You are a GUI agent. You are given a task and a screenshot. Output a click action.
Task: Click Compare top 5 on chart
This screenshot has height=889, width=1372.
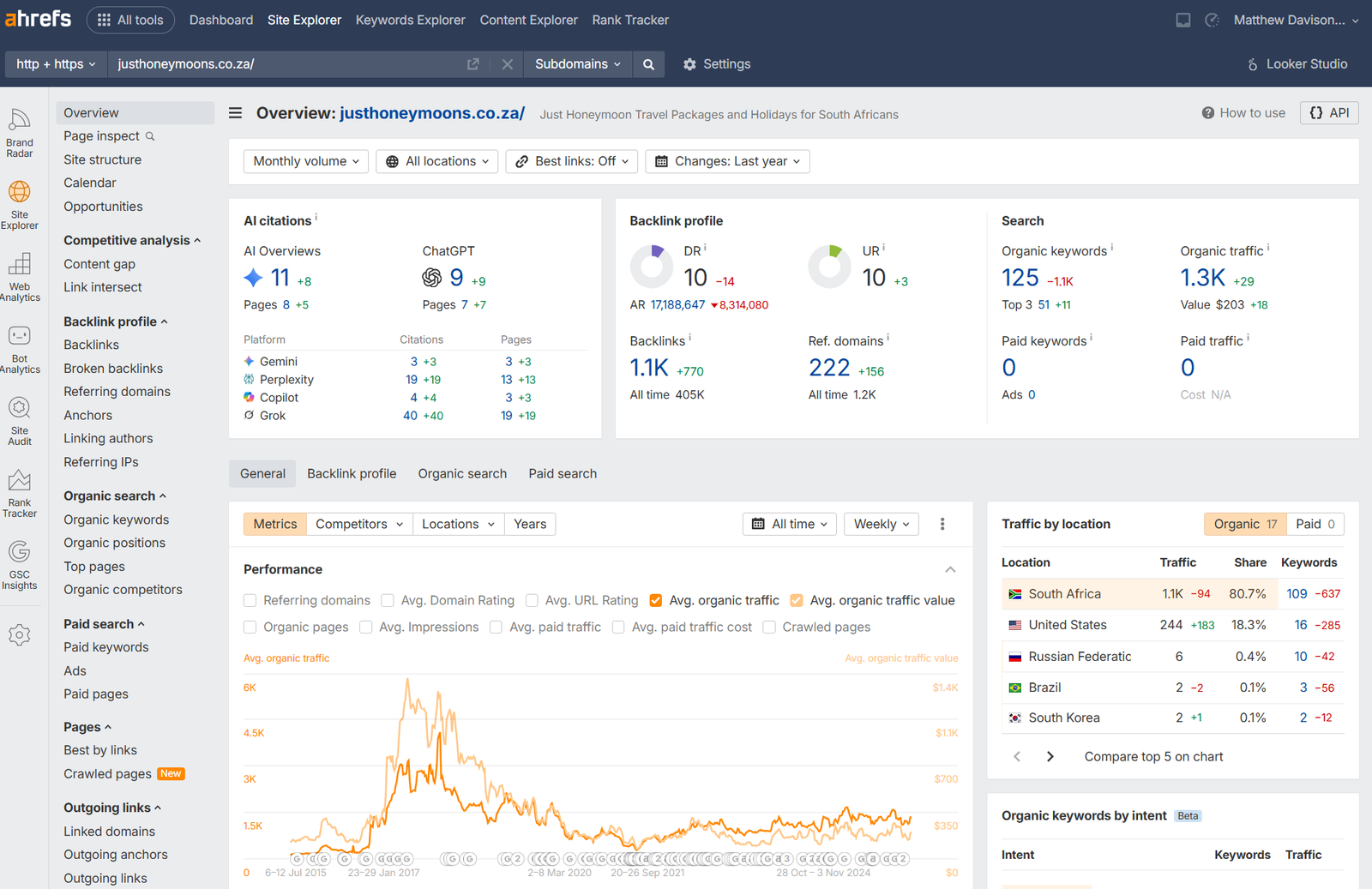pos(1153,756)
